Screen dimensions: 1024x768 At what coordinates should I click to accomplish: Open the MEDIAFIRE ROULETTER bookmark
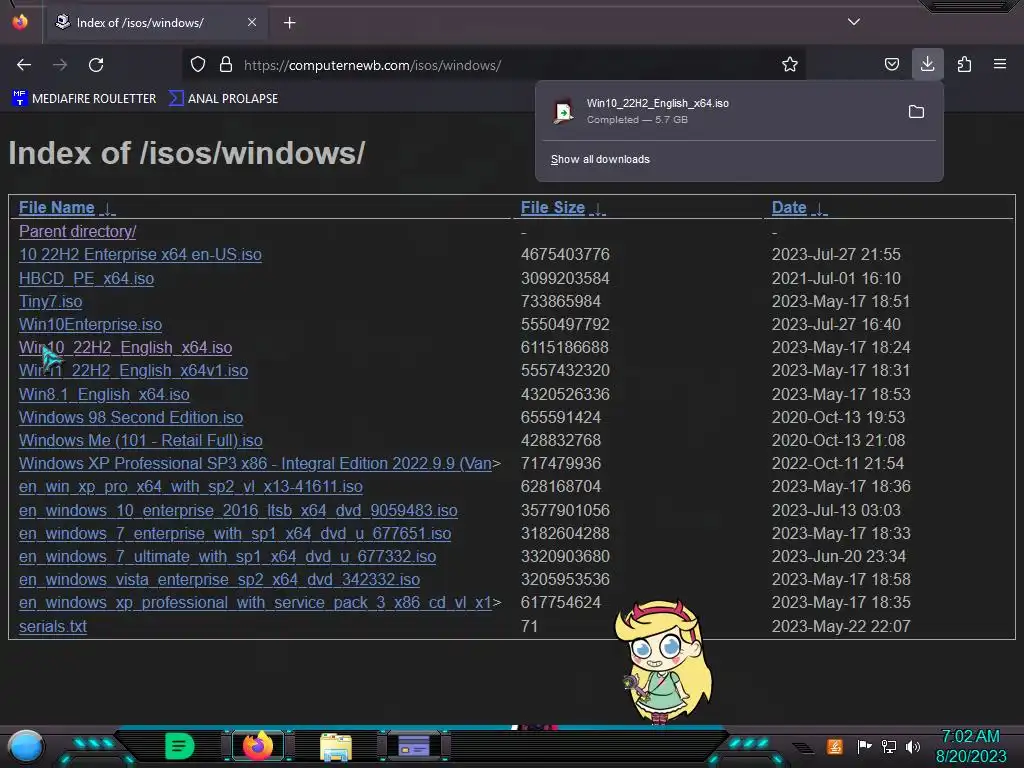84,99
